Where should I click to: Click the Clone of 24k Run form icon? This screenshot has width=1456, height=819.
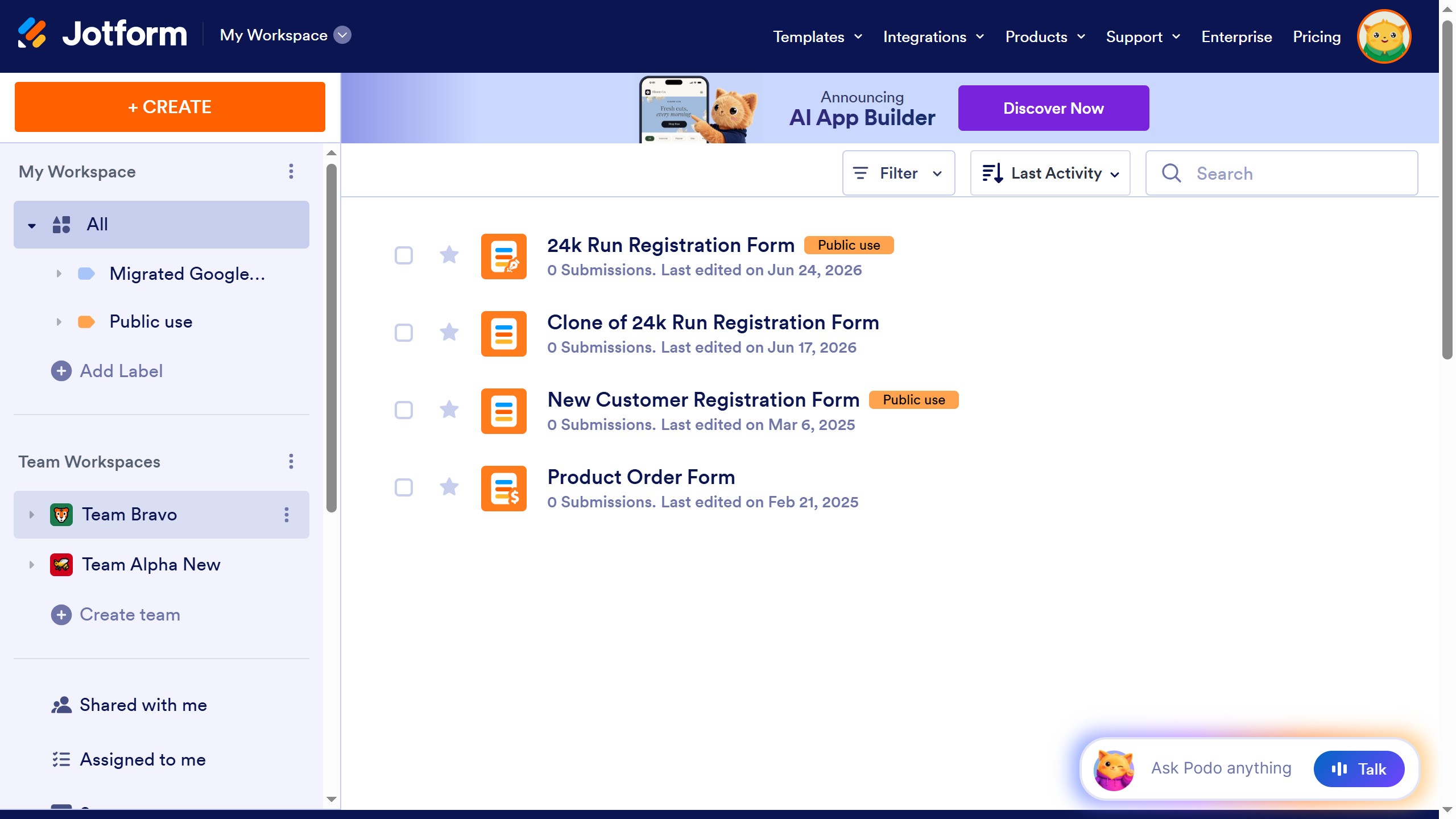click(x=504, y=334)
